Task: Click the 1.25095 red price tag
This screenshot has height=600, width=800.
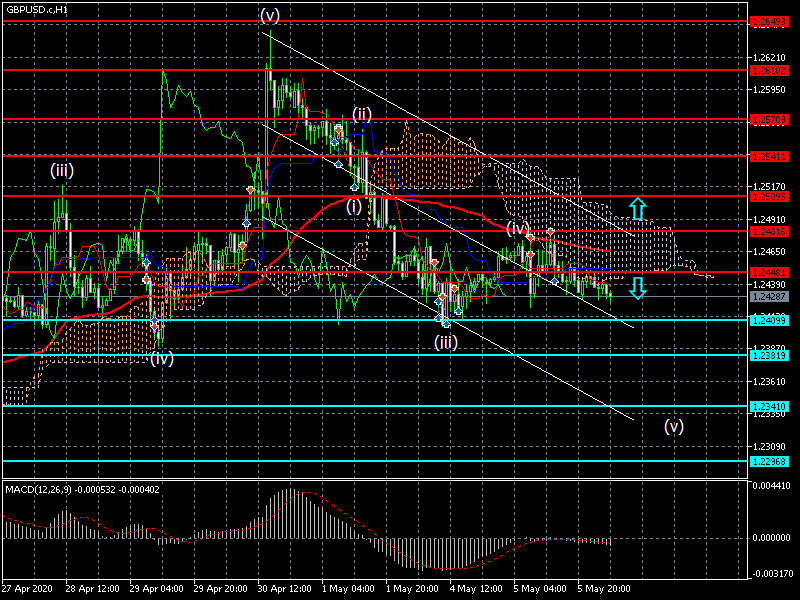Action: click(769, 196)
